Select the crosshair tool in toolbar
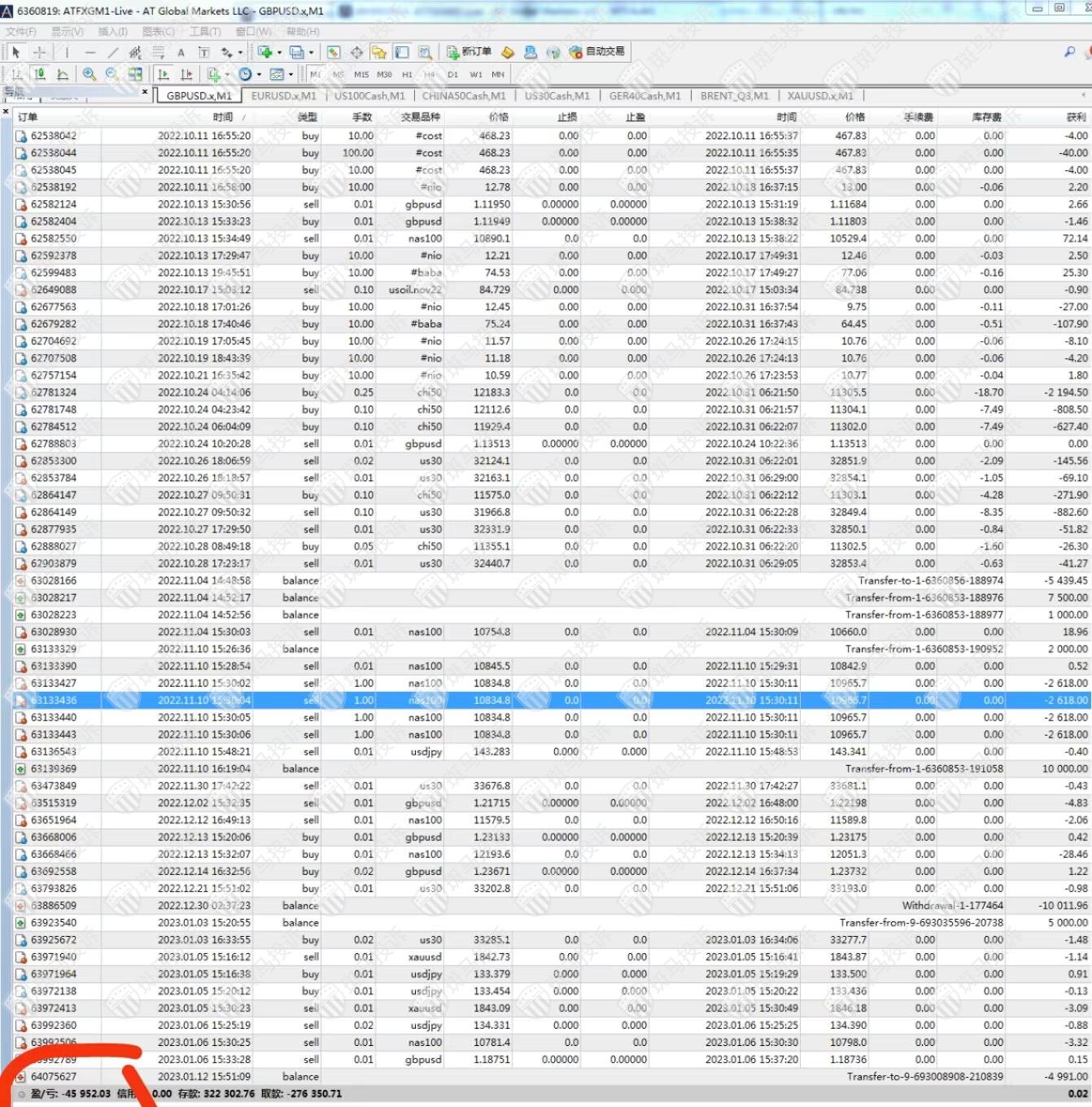 coord(39,52)
